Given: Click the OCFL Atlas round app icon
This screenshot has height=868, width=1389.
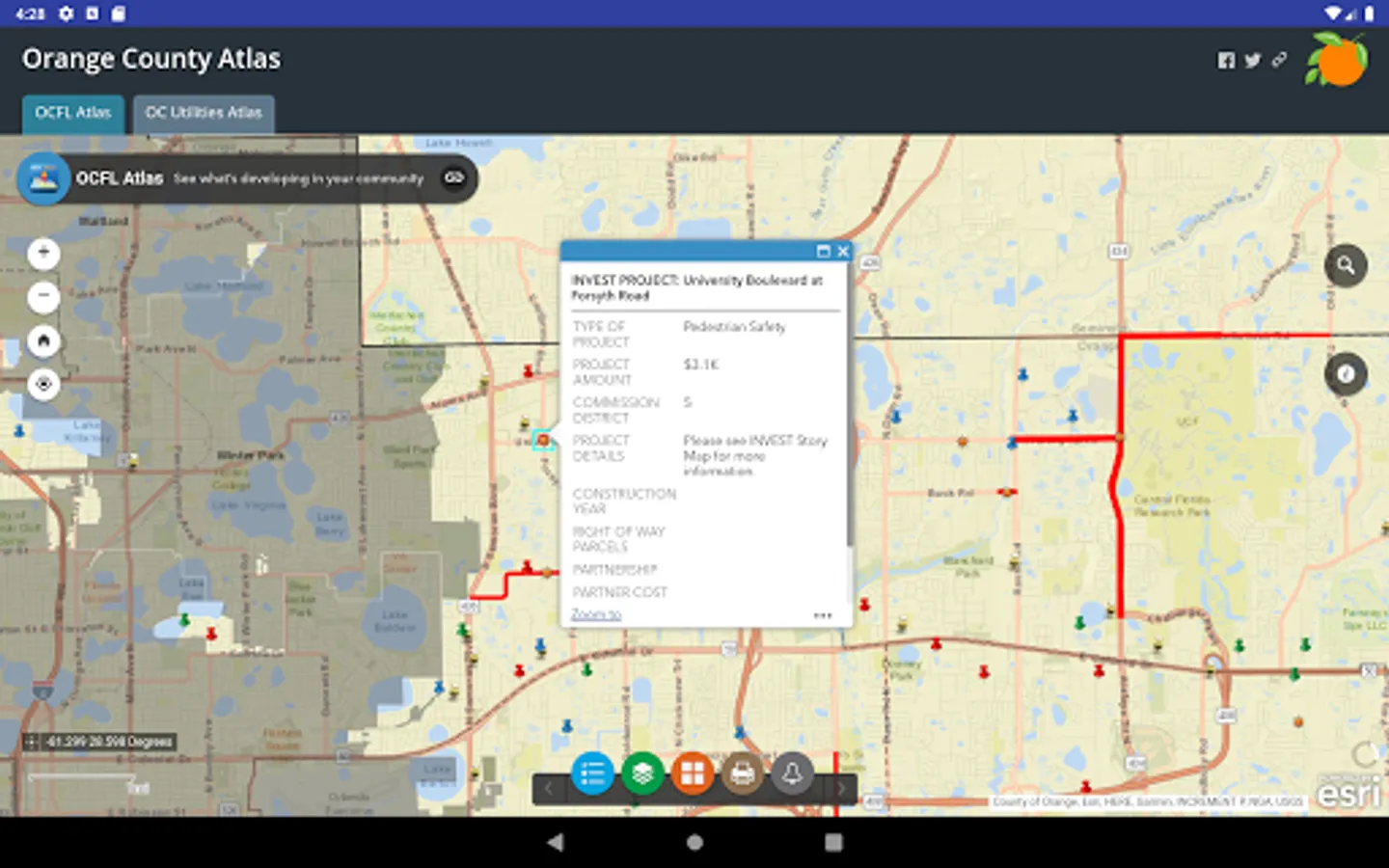Looking at the screenshot, I should coord(43,178).
